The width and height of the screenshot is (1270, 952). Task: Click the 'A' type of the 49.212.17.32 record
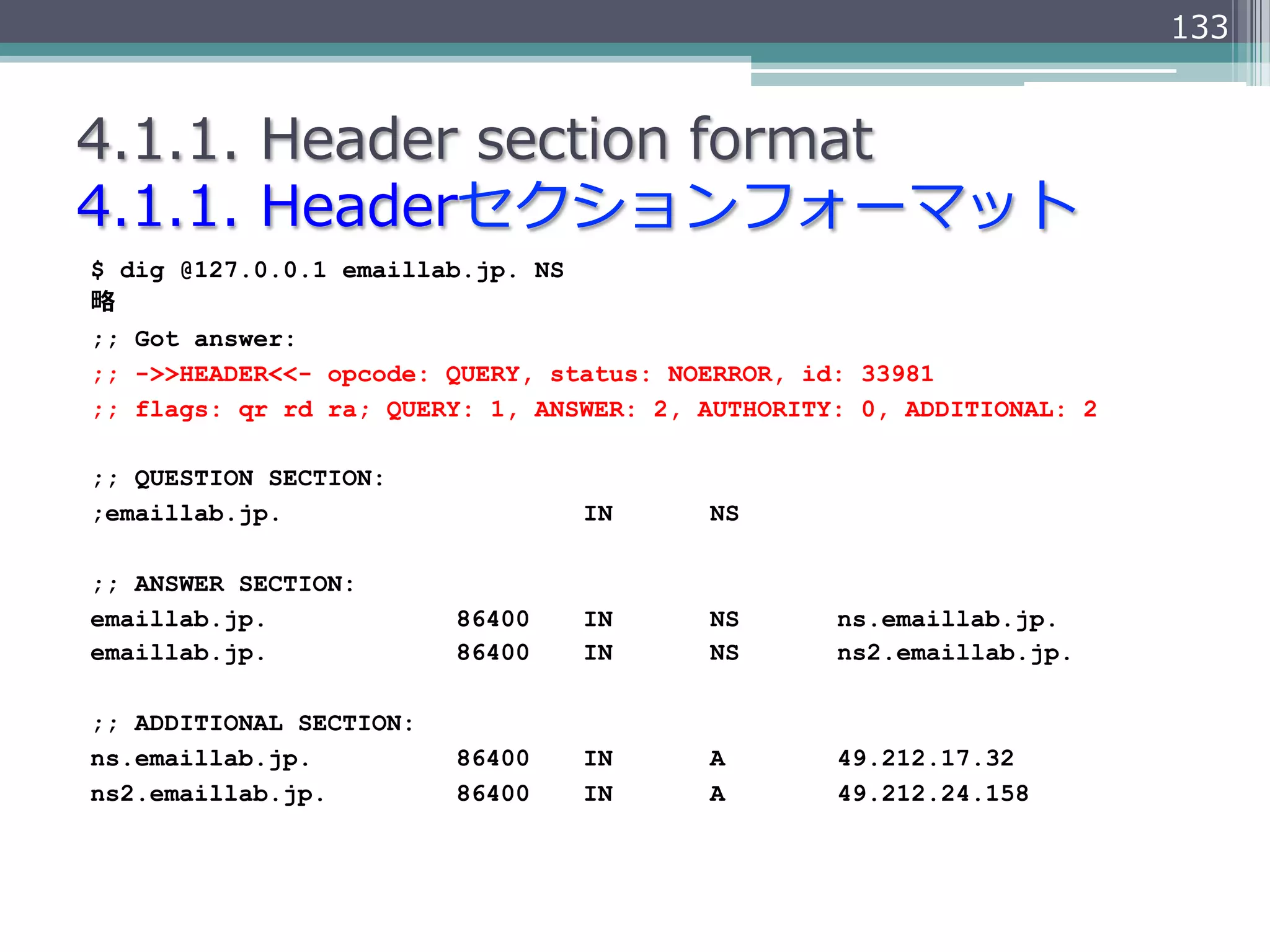click(x=717, y=758)
